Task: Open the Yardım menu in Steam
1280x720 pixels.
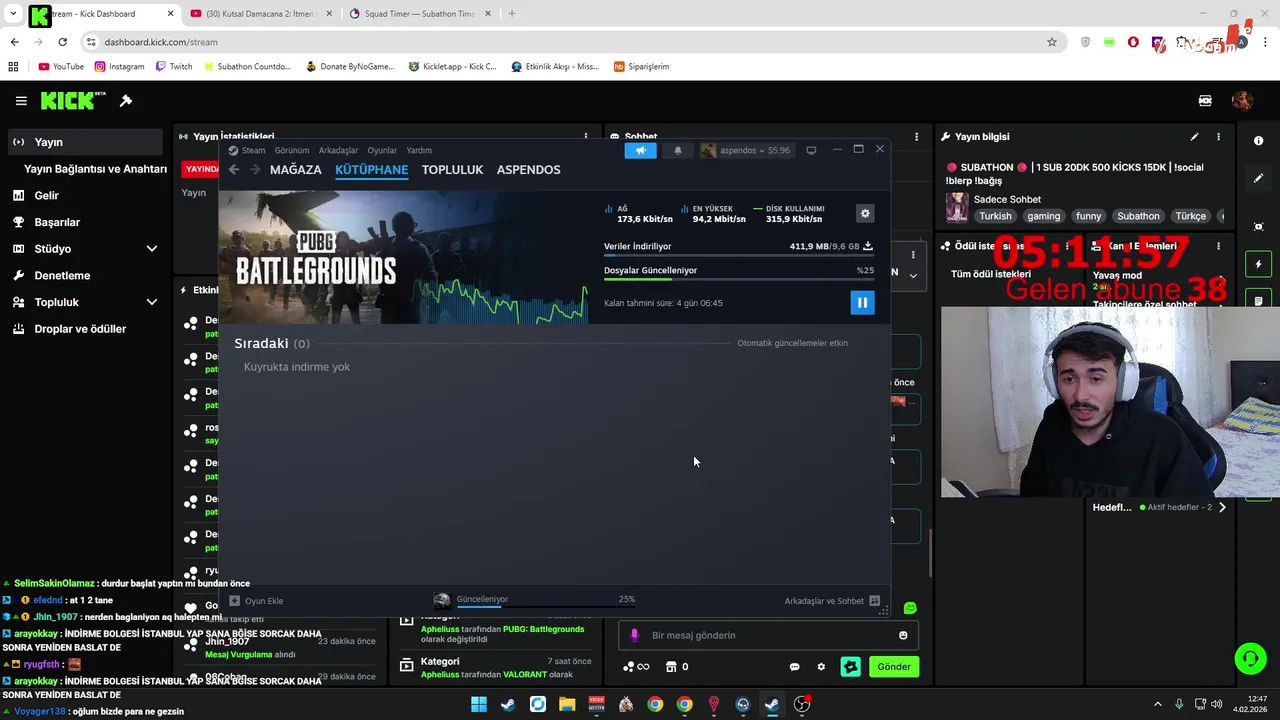Action: 419,150
